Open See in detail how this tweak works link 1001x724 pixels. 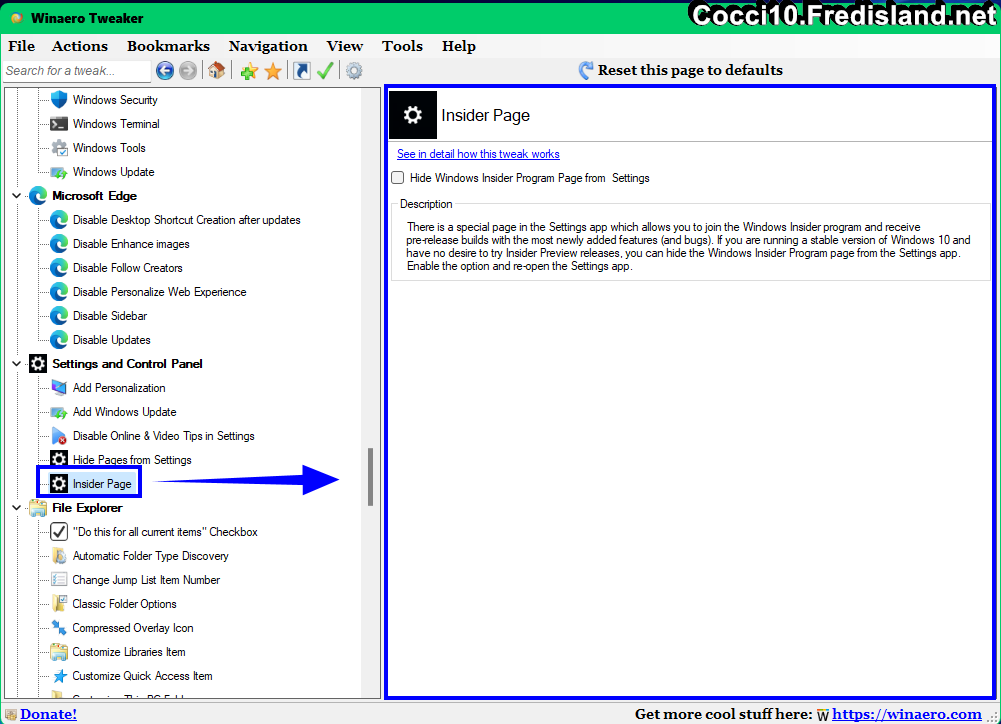point(478,154)
